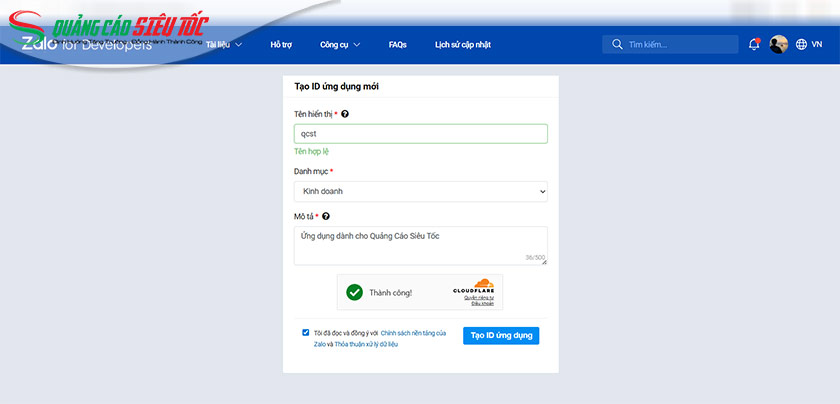Go to the FAQs page

[397, 45]
